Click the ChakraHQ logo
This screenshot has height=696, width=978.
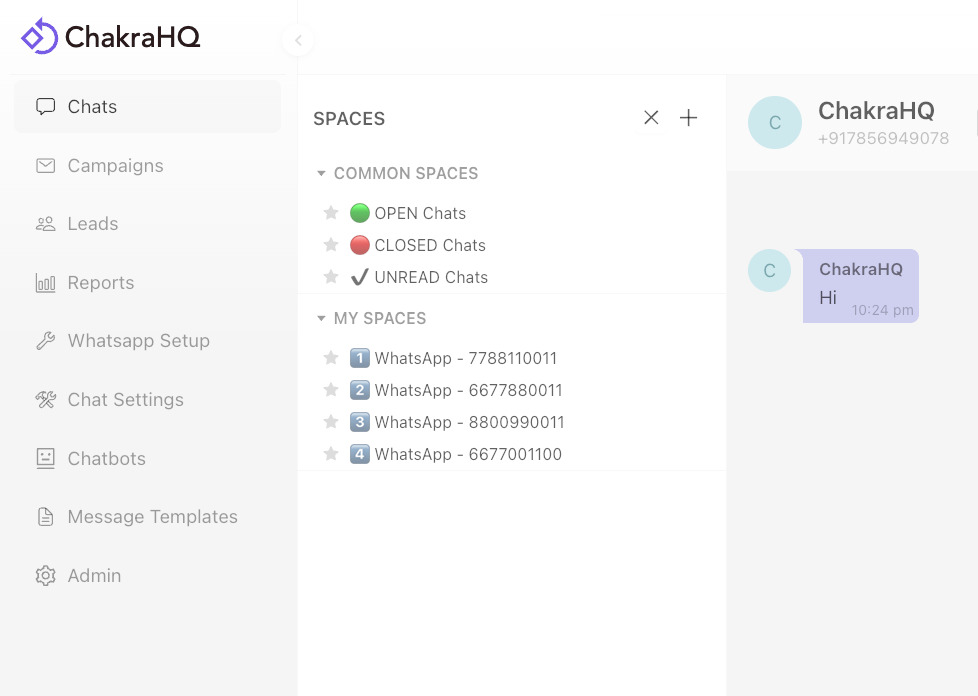tap(110, 36)
